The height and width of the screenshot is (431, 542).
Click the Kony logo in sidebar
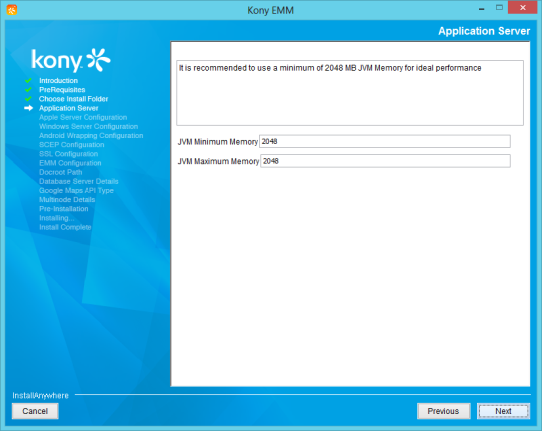coord(71,60)
